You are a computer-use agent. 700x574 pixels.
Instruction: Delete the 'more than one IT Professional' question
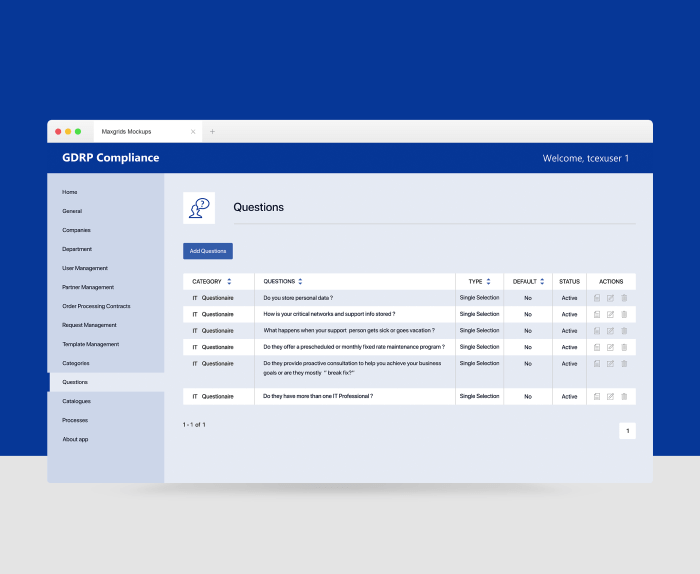(624, 396)
